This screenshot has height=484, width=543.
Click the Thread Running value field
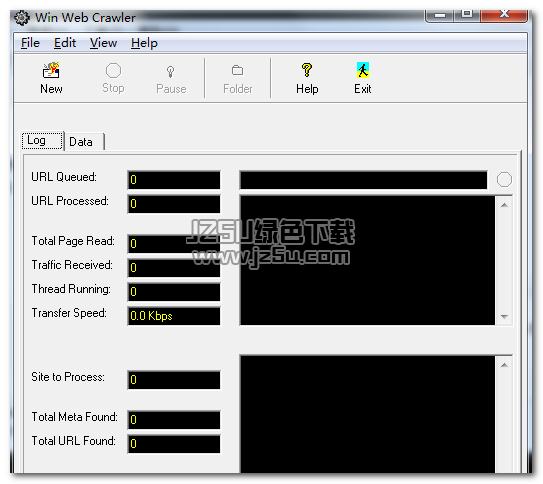174,292
